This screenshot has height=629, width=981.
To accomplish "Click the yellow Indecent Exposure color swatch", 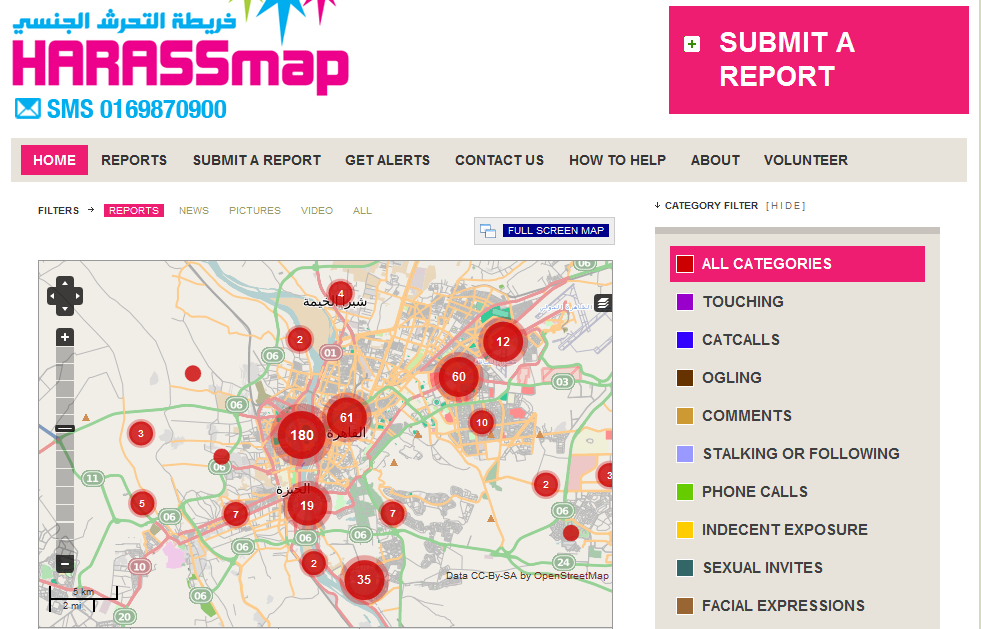I will tap(685, 530).
